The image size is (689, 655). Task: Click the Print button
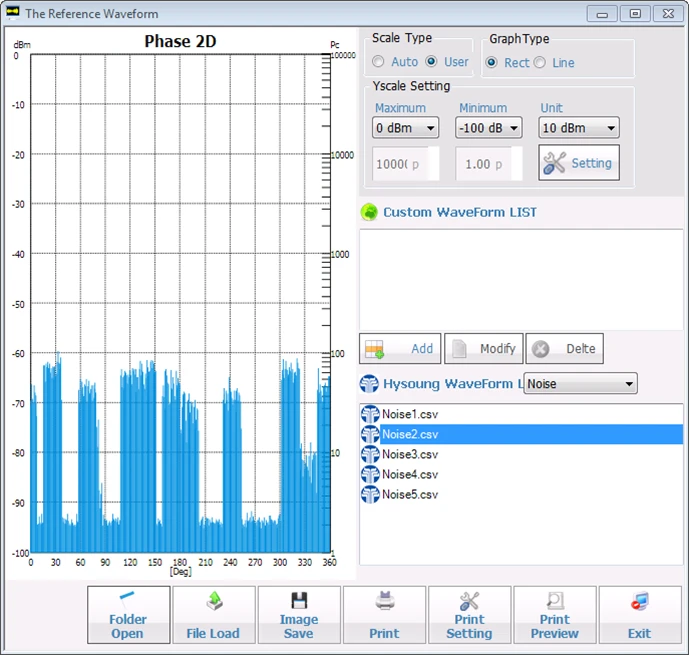(x=384, y=614)
